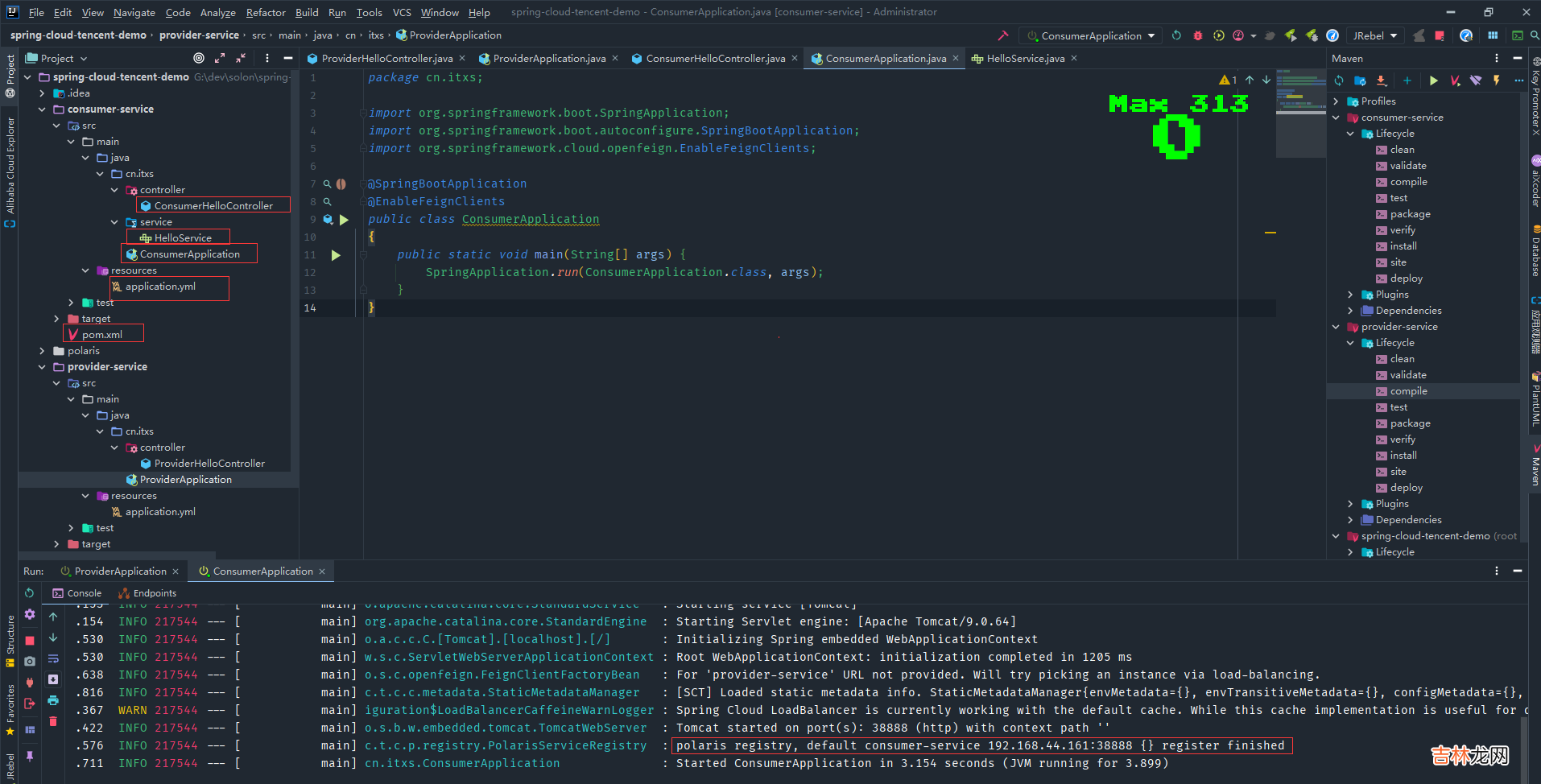Click the print icon in console toolbar
Screen dimensions: 1541x784
click(53, 700)
